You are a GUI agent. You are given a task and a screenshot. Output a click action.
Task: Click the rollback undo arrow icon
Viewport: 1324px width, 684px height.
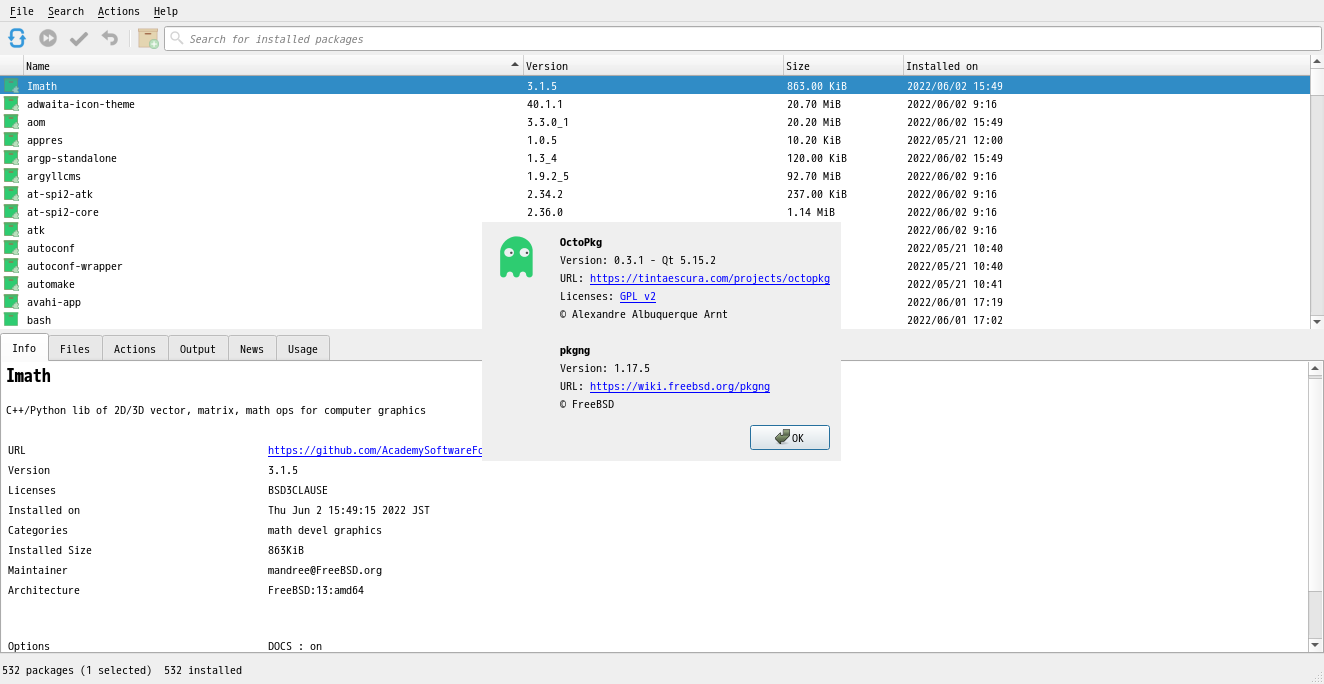(x=110, y=38)
